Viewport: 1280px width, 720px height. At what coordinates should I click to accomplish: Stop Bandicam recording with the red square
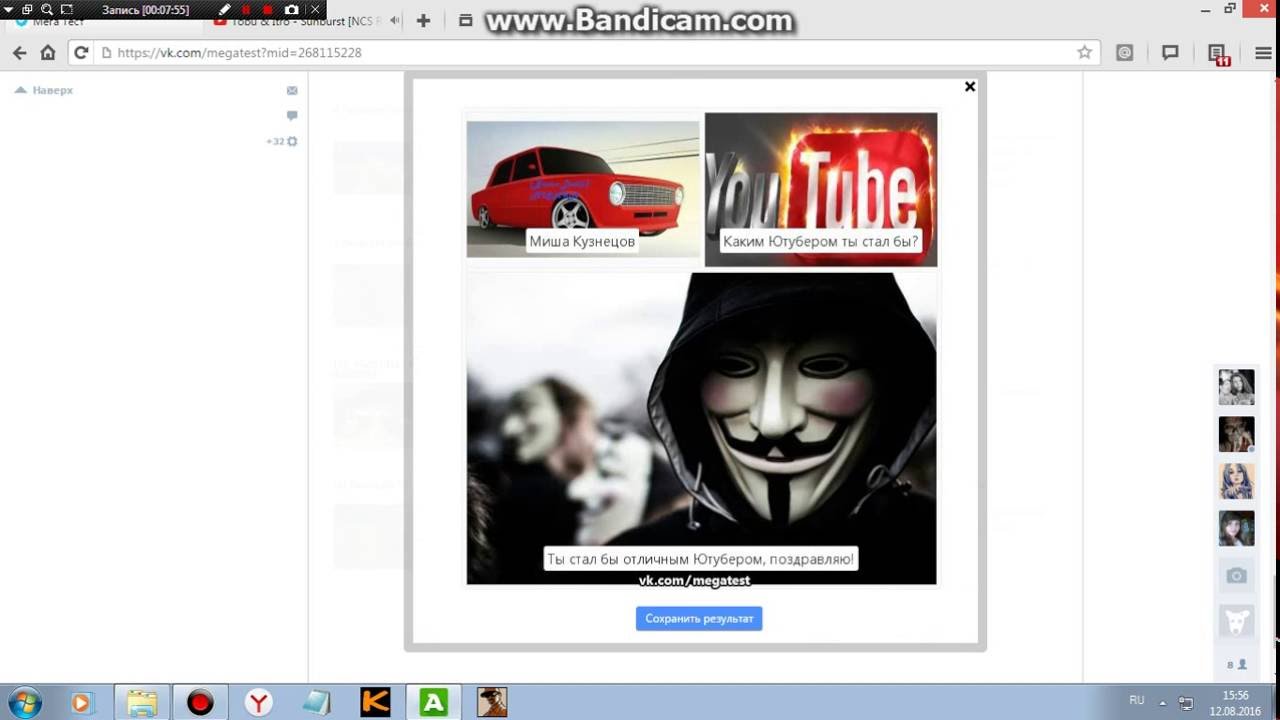pyautogui.click(x=268, y=9)
